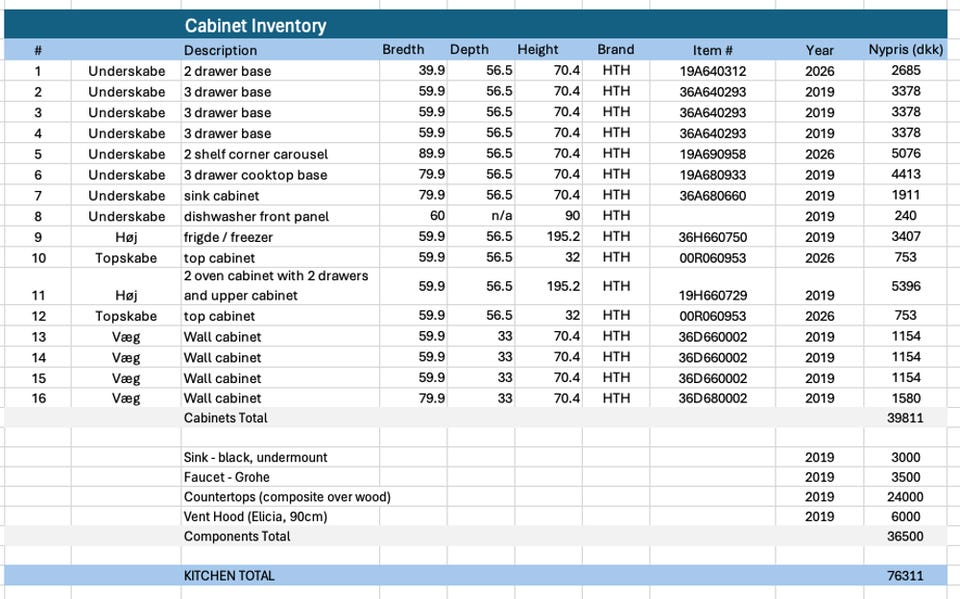Screen dimensions: 960x599
Task: Click the "Brand" column header
Action: tap(615, 50)
